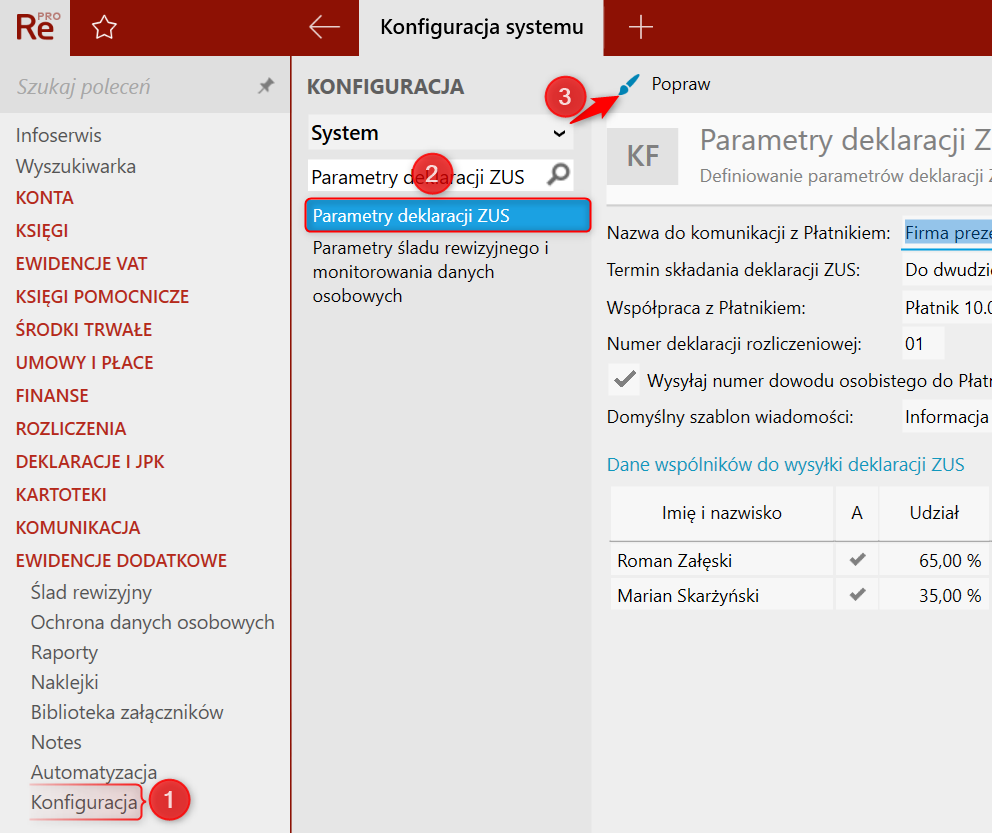Open the DEKLARACJE I JPK section
Viewport: 992px width, 833px height.
click(90, 461)
